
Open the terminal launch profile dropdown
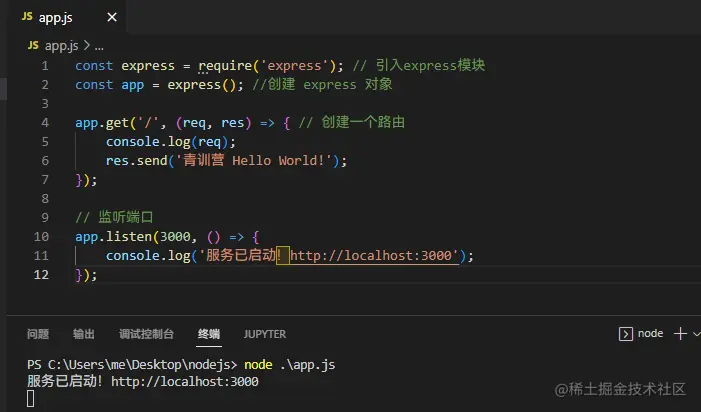(696, 333)
